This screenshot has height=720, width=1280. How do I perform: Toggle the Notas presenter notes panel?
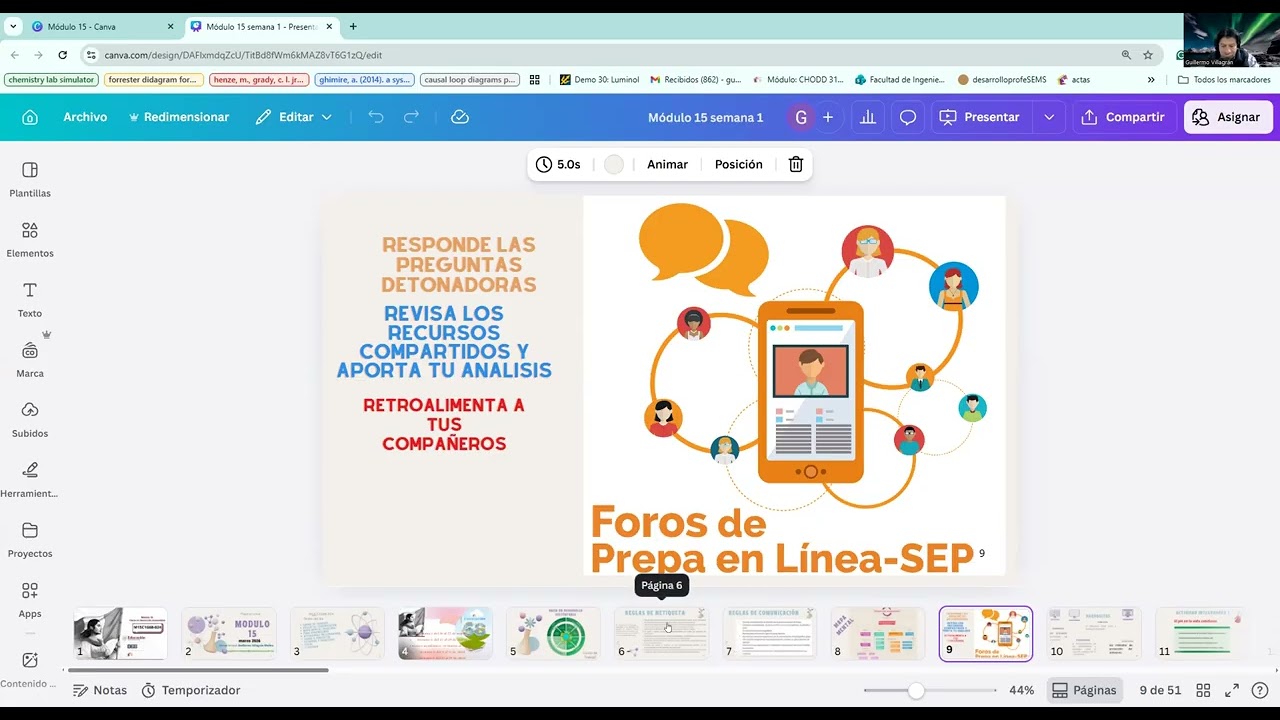click(x=100, y=690)
